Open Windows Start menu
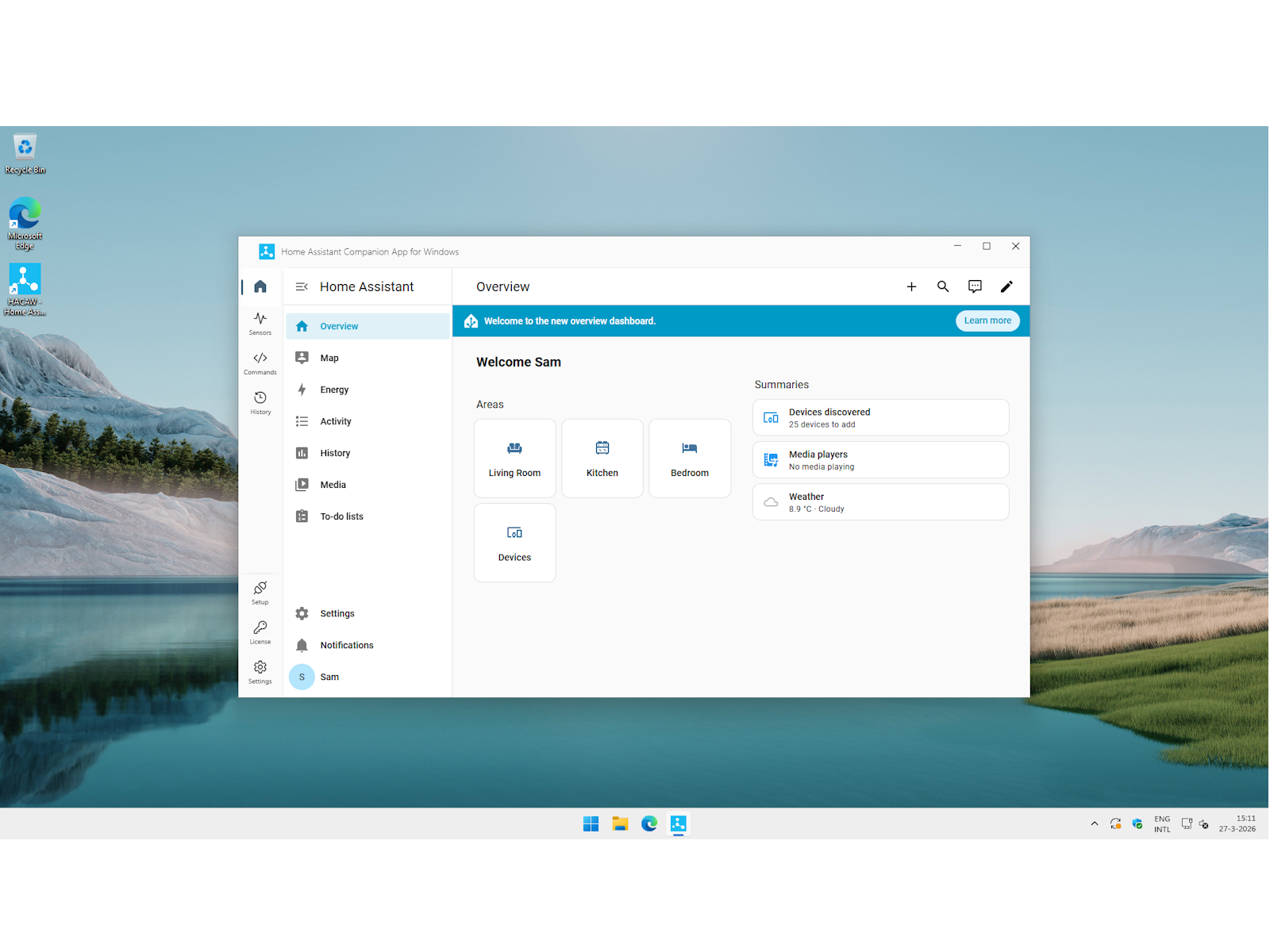Image resolution: width=1270 pixels, height=952 pixels. coord(591,823)
